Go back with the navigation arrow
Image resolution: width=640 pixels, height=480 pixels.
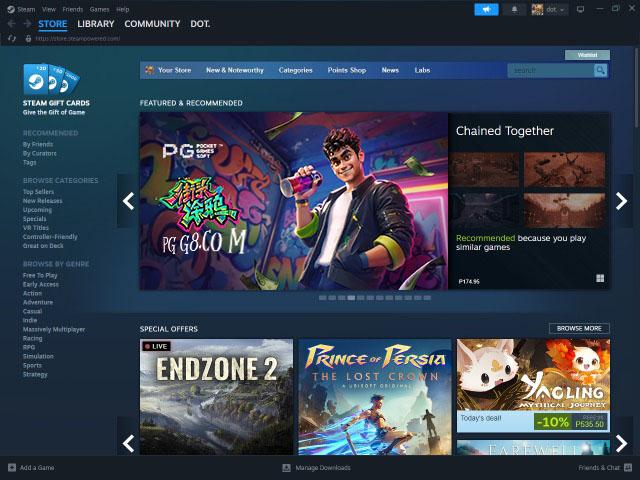(11, 24)
